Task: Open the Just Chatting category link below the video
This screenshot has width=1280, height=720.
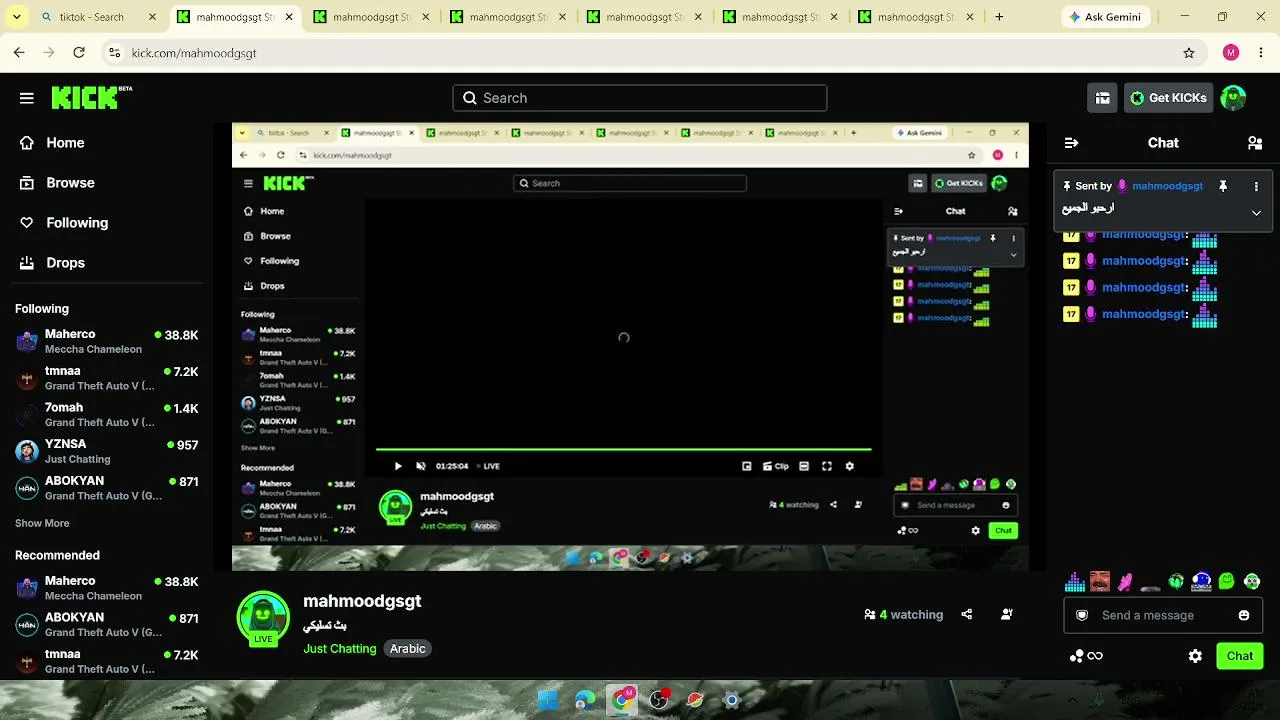Action: coord(340,649)
